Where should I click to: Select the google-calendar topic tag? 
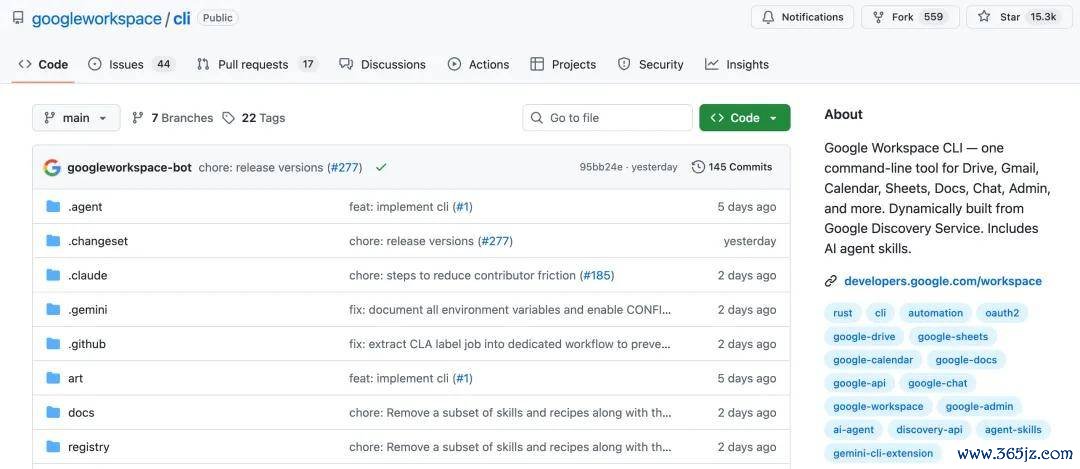coord(873,359)
